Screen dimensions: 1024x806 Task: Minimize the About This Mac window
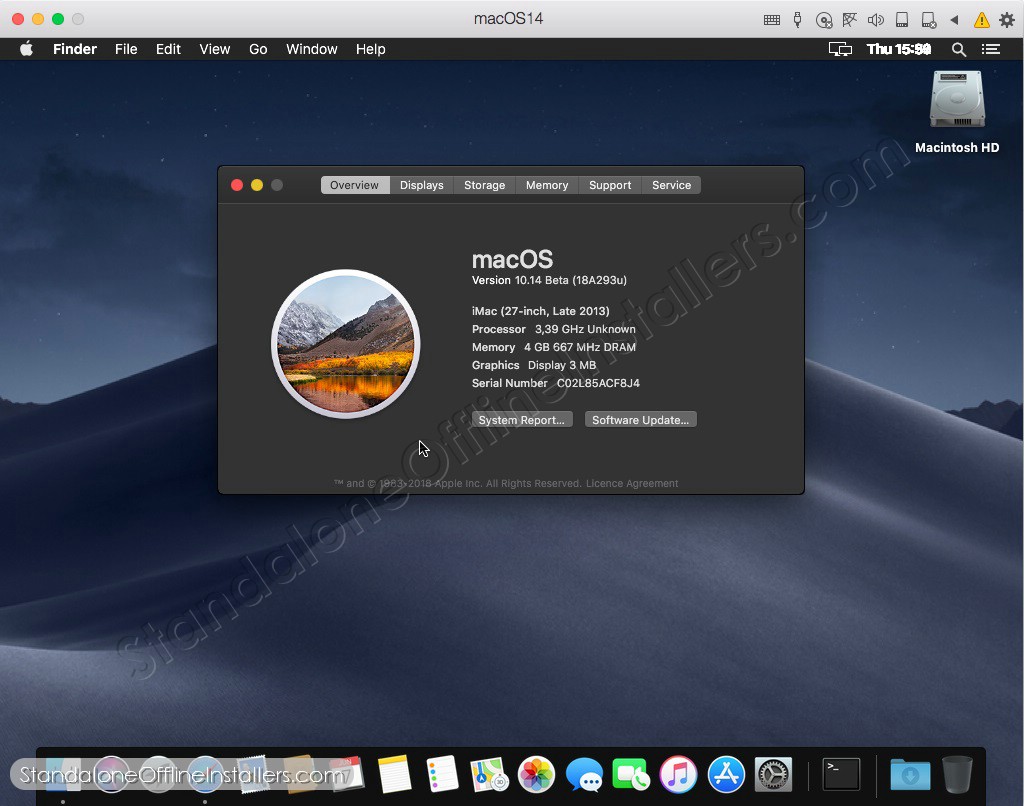point(257,185)
